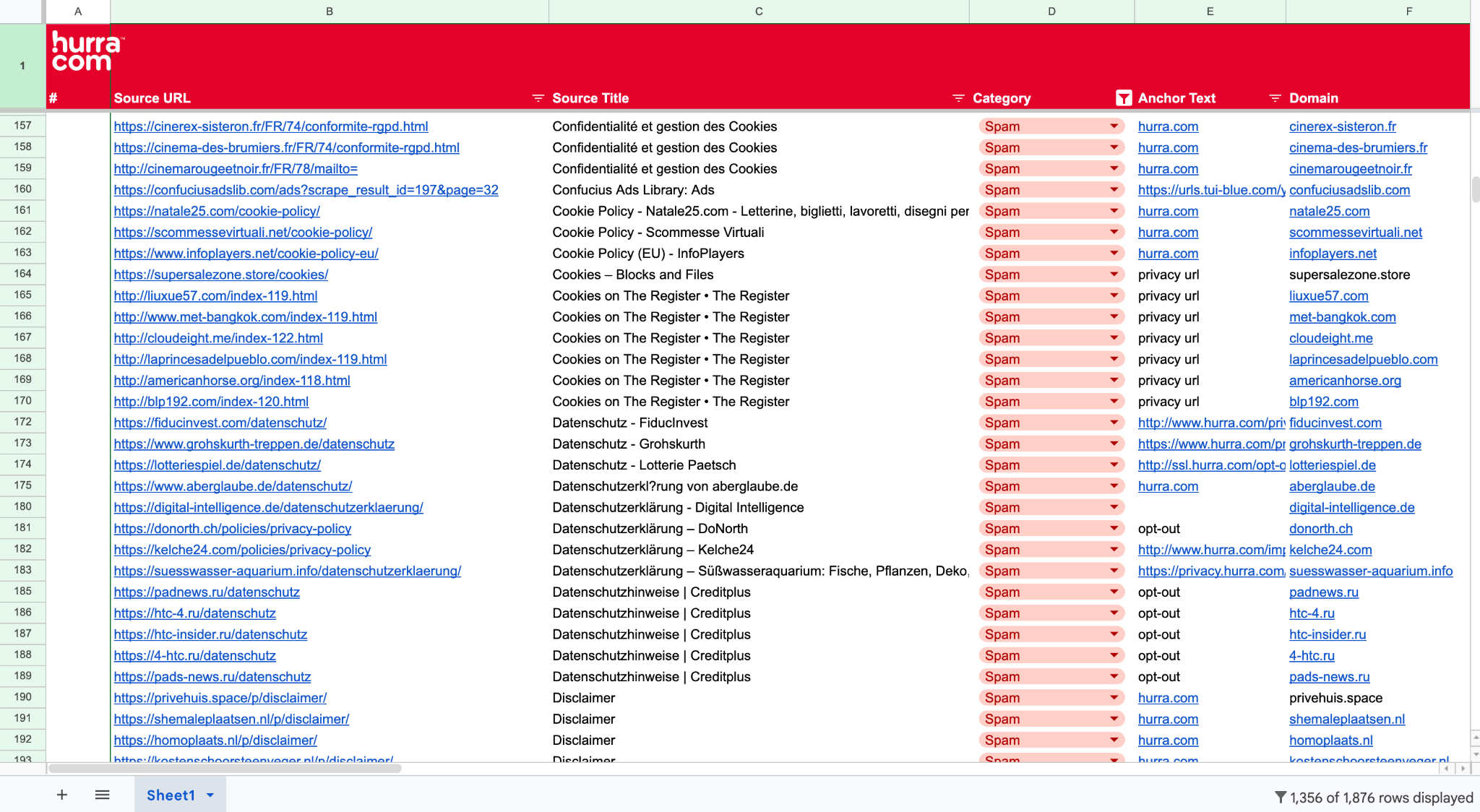Click 'supersalezone.store' domain cell

coord(1349,275)
